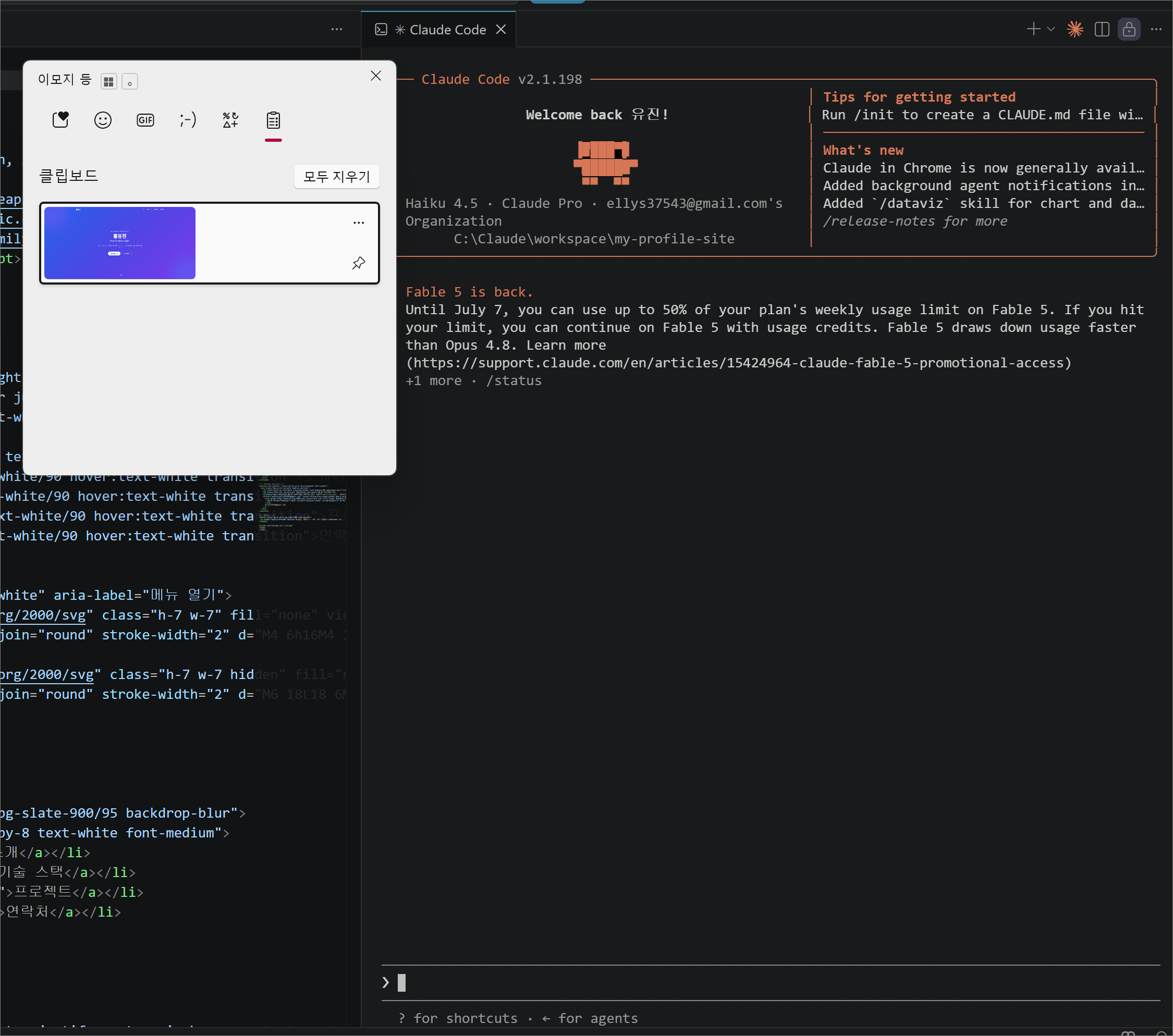The height and width of the screenshot is (1036, 1173).
Task: Expand the new terminal dropdown chevron
Action: click(x=1052, y=29)
